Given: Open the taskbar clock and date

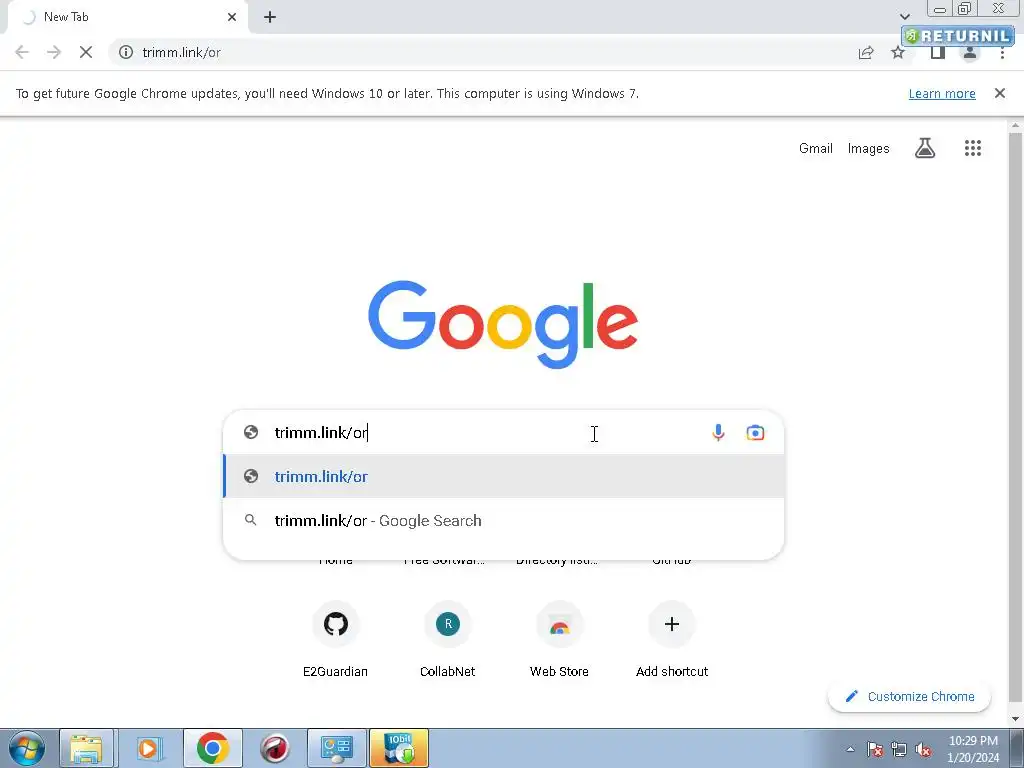Looking at the screenshot, I should (973, 749).
